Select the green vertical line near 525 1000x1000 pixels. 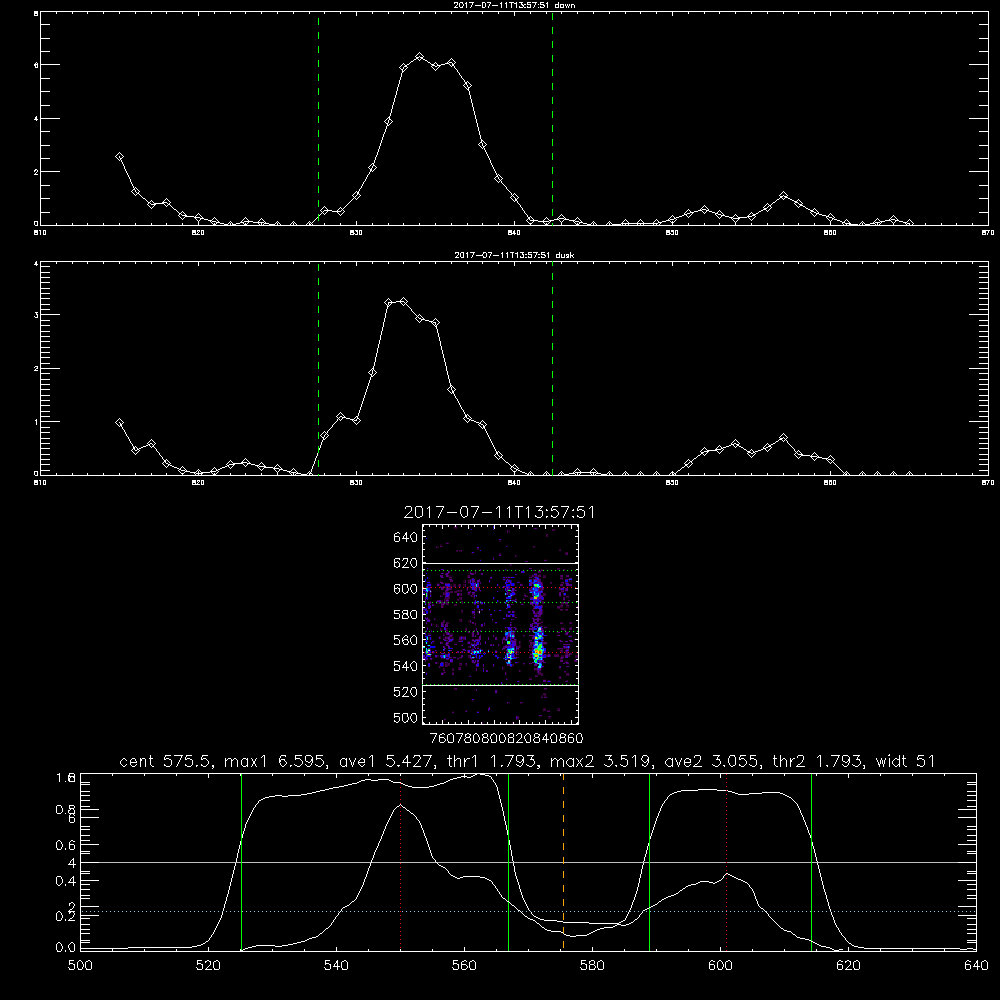click(241, 862)
